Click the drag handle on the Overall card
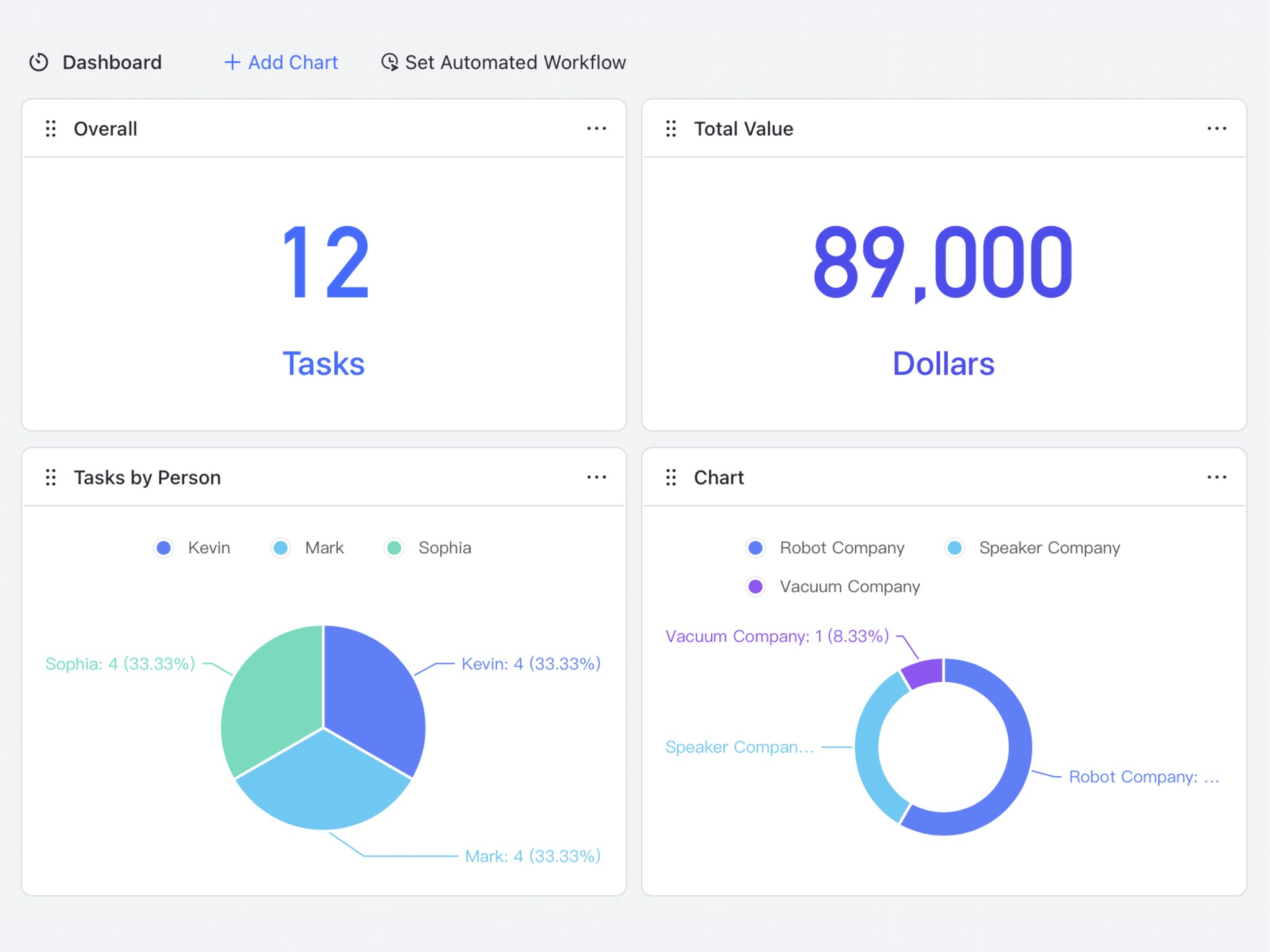Screen dimensions: 1270x952 click(52, 128)
